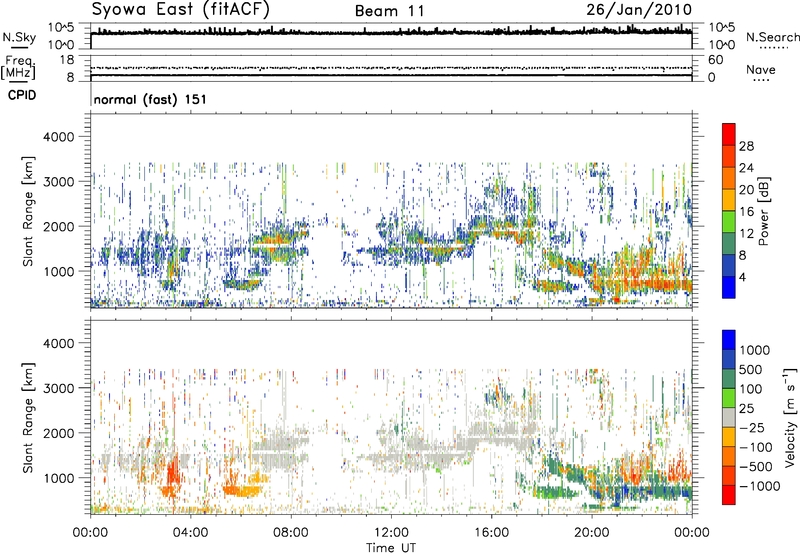Select the "4000" tick of the power panel
The image size is (800, 554).
(x=58, y=137)
